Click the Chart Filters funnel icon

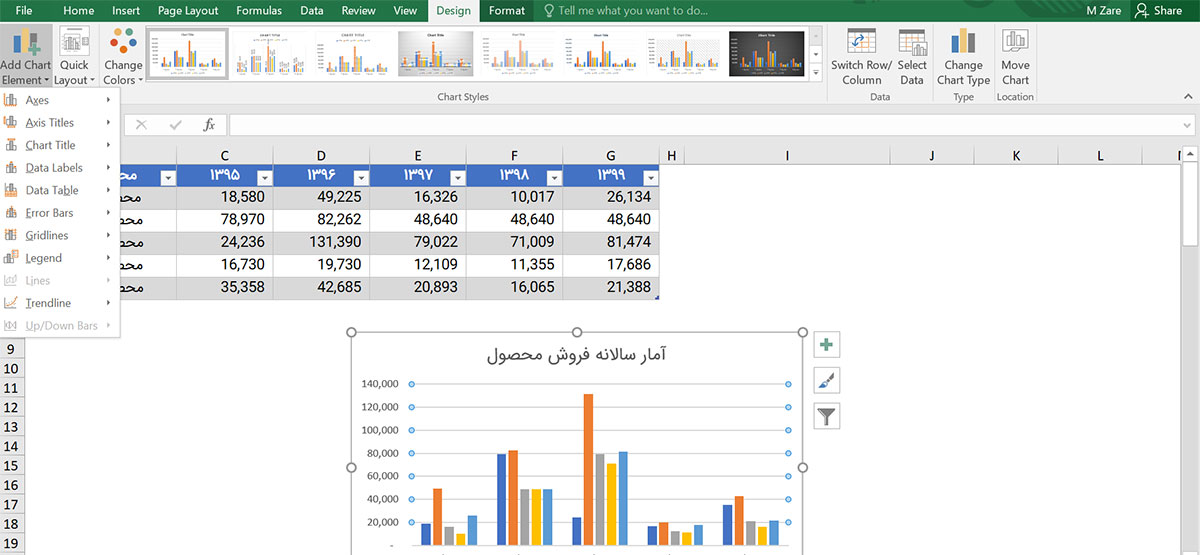pos(826,416)
